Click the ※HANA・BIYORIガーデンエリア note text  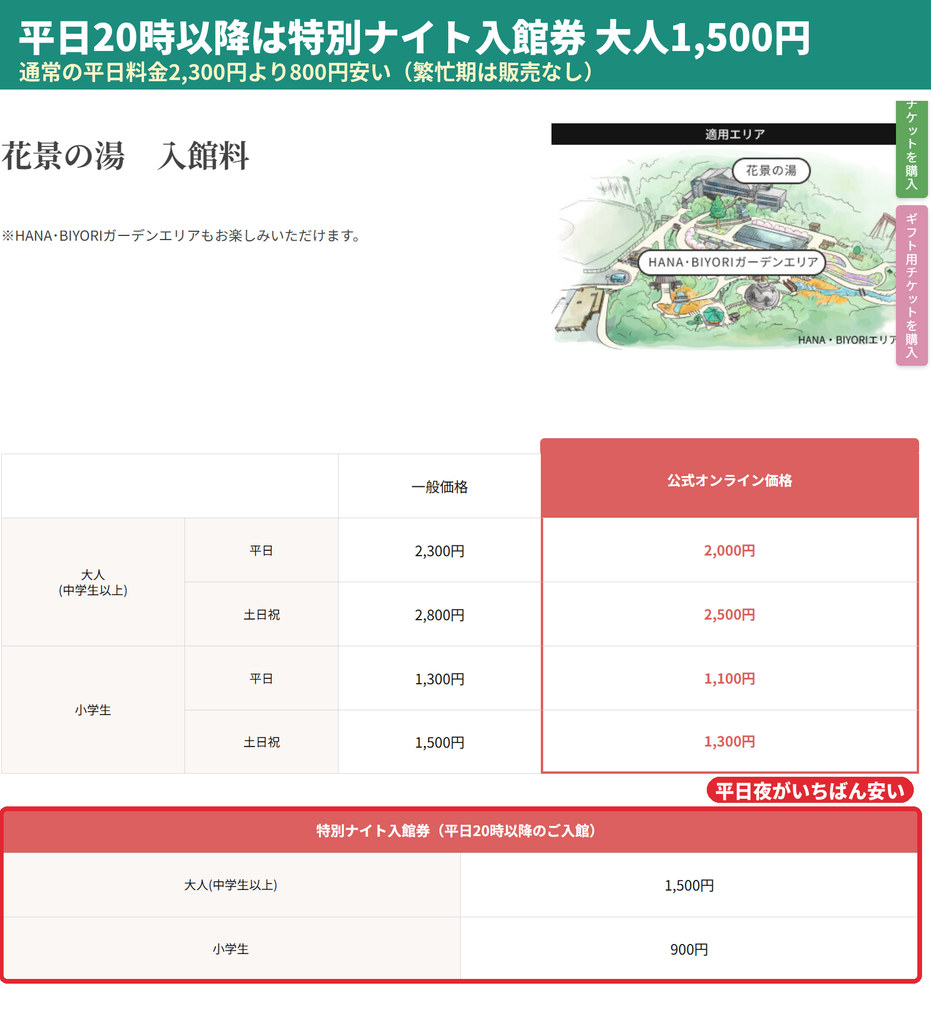coord(182,235)
